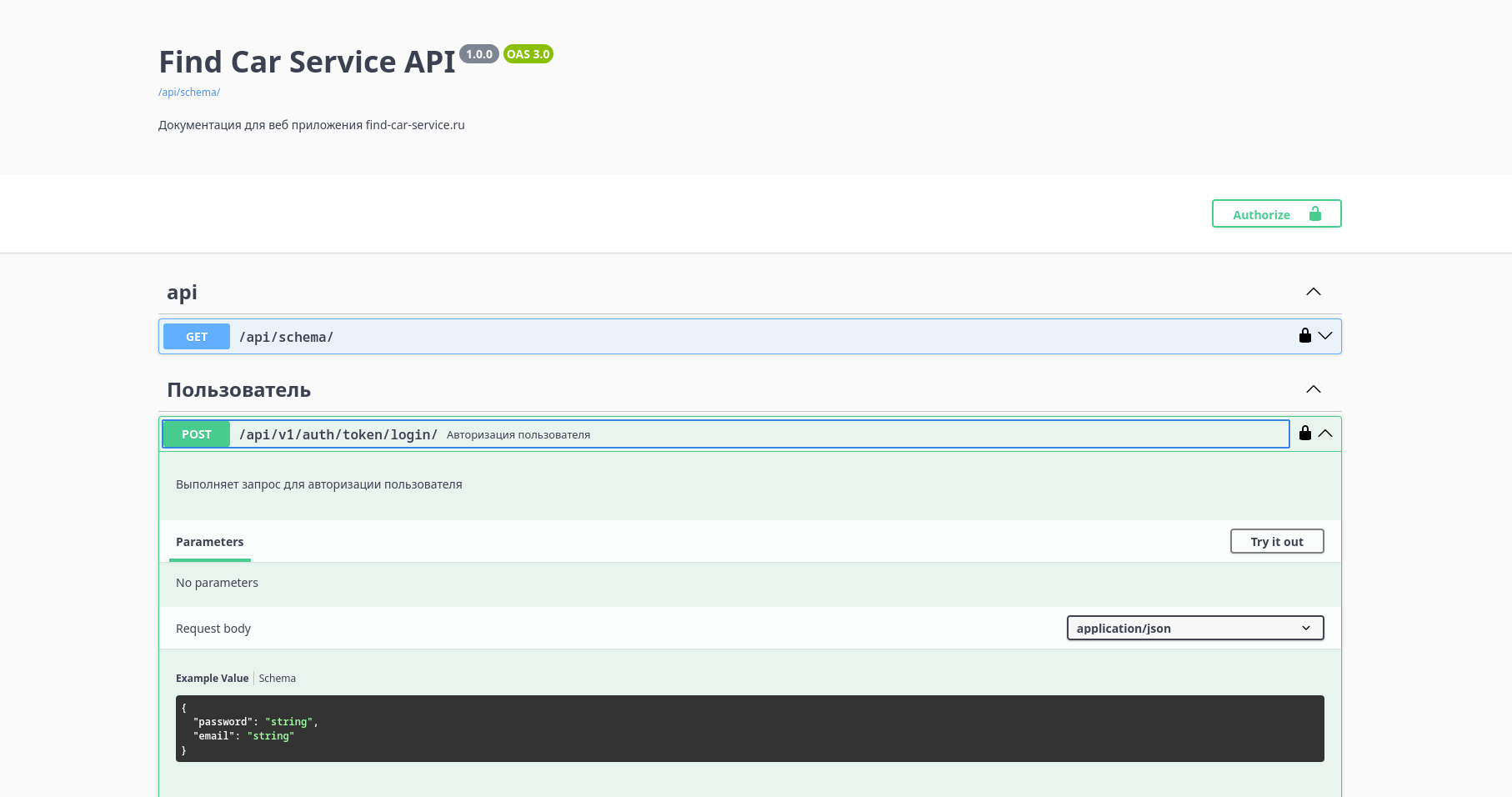
Task: Click the lock icon on GET /api/schema/
Action: (x=1304, y=335)
